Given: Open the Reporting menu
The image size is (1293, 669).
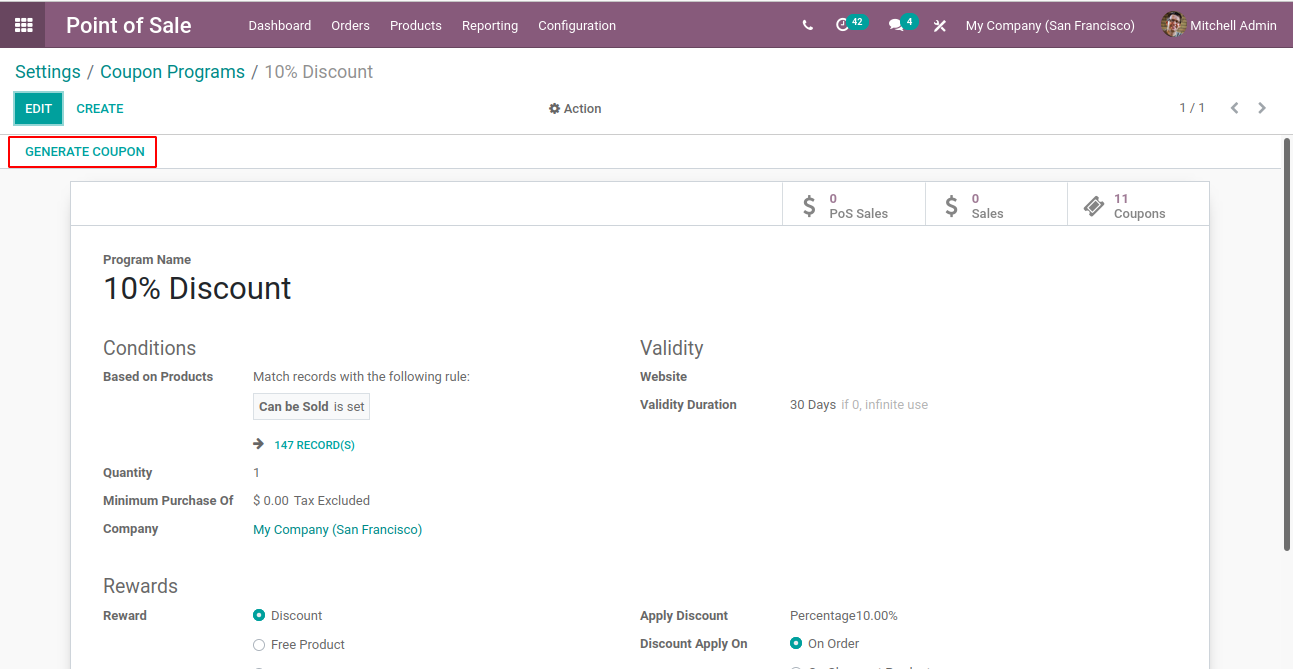Looking at the screenshot, I should [x=490, y=26].
